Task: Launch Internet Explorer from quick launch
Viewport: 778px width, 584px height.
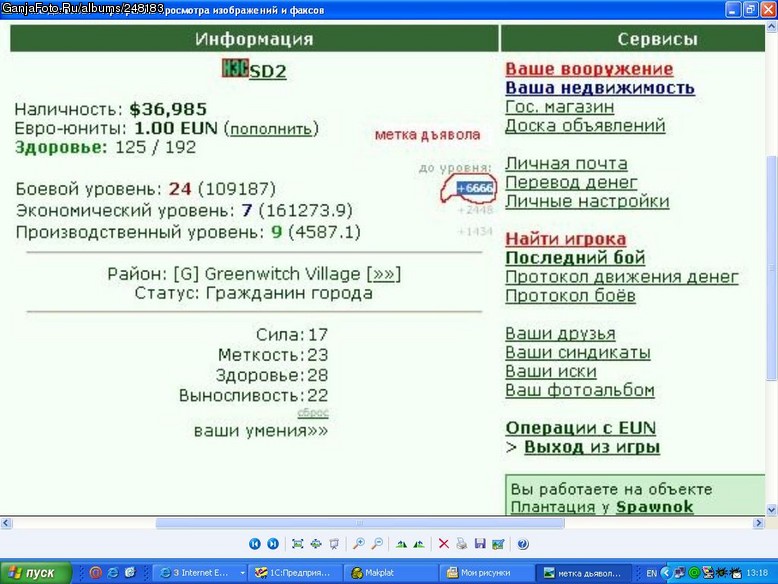Action: click(x=113, y=573)
